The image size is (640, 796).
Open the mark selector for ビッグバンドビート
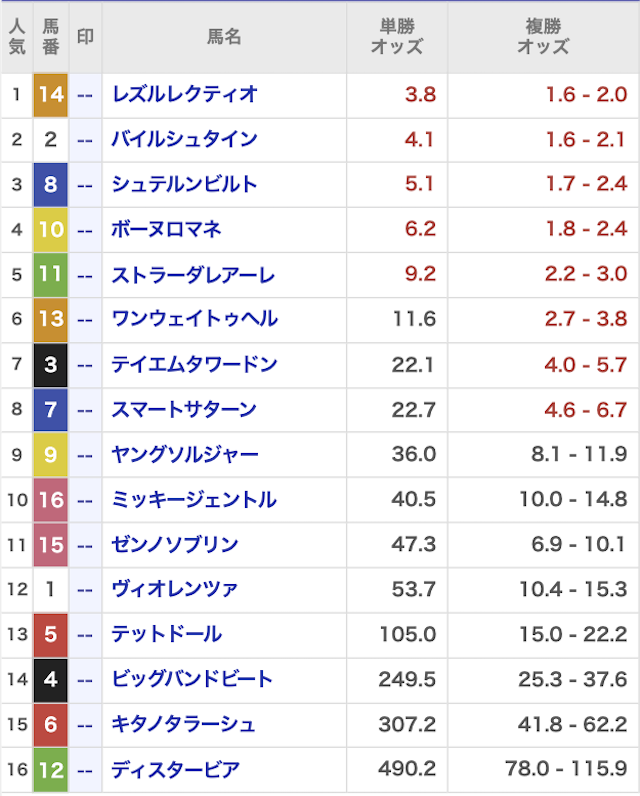86,679
